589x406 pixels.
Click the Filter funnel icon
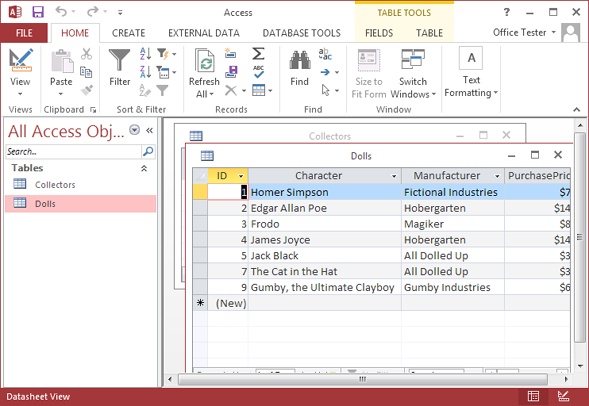click(x=119, y=60)
